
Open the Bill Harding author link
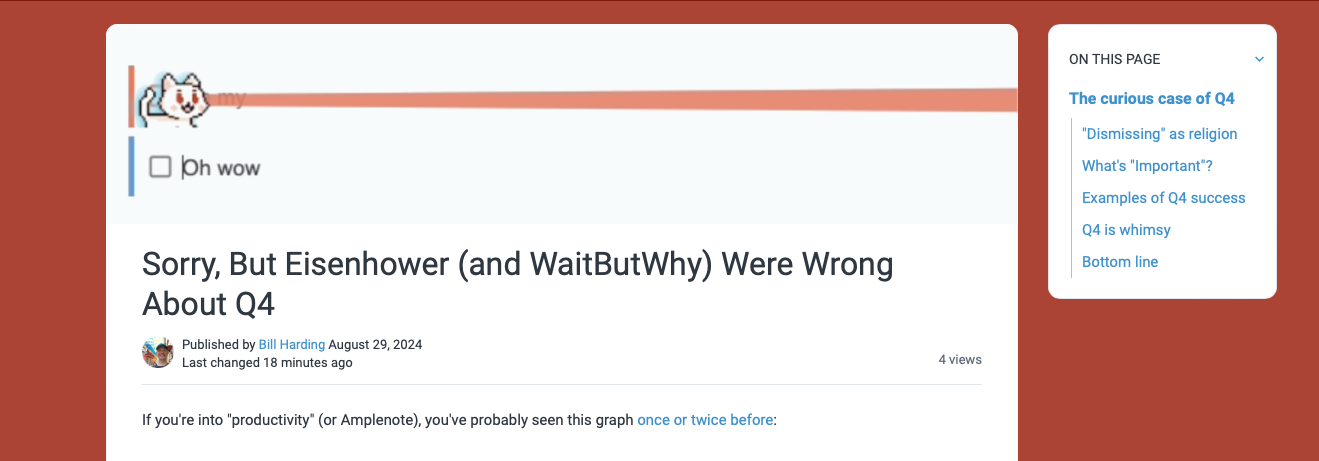click(x=291, y=345)
